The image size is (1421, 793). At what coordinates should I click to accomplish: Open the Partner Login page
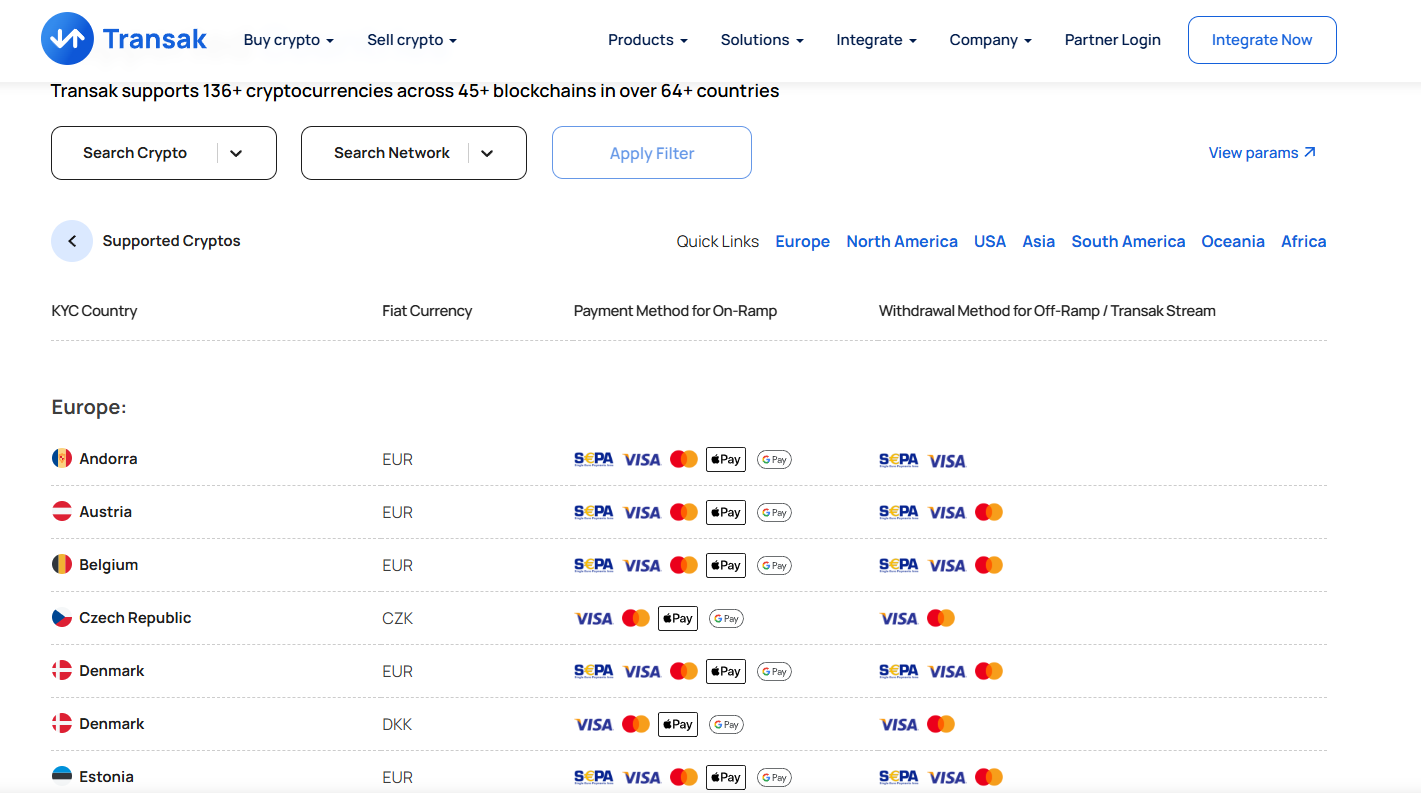1113,40
